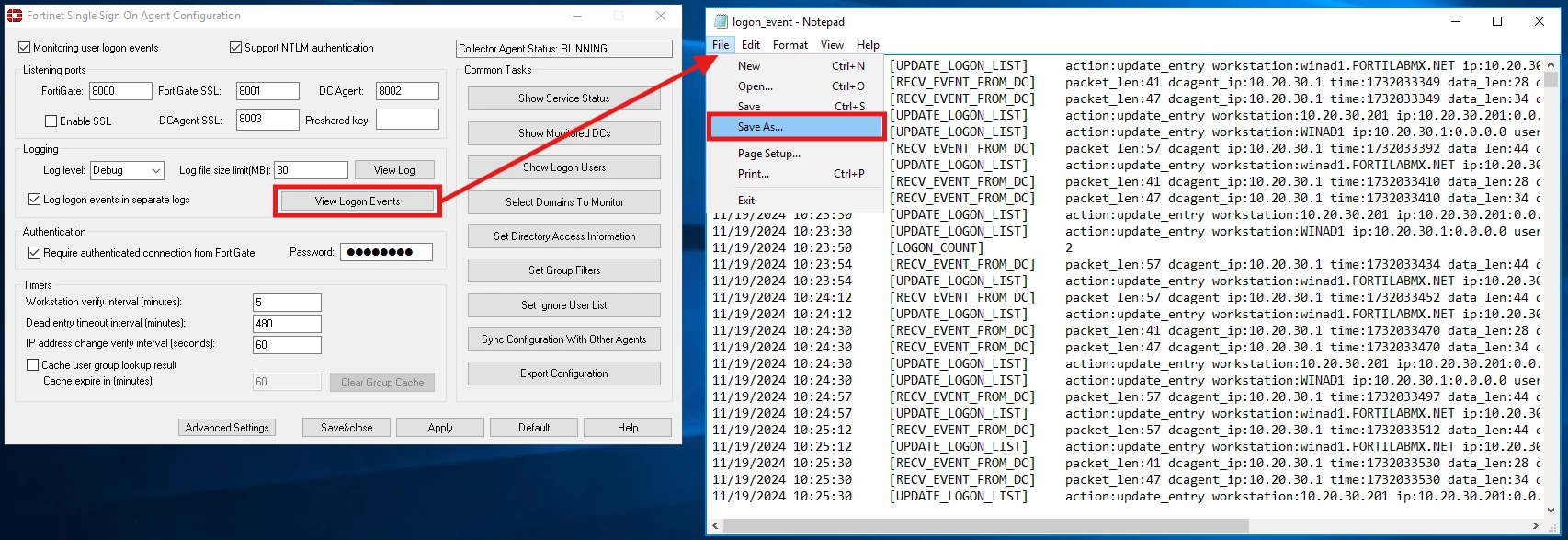Choose Open... from the File menu
The width and height of the screenshot is (1568, 540).
(x=796, y=86)
